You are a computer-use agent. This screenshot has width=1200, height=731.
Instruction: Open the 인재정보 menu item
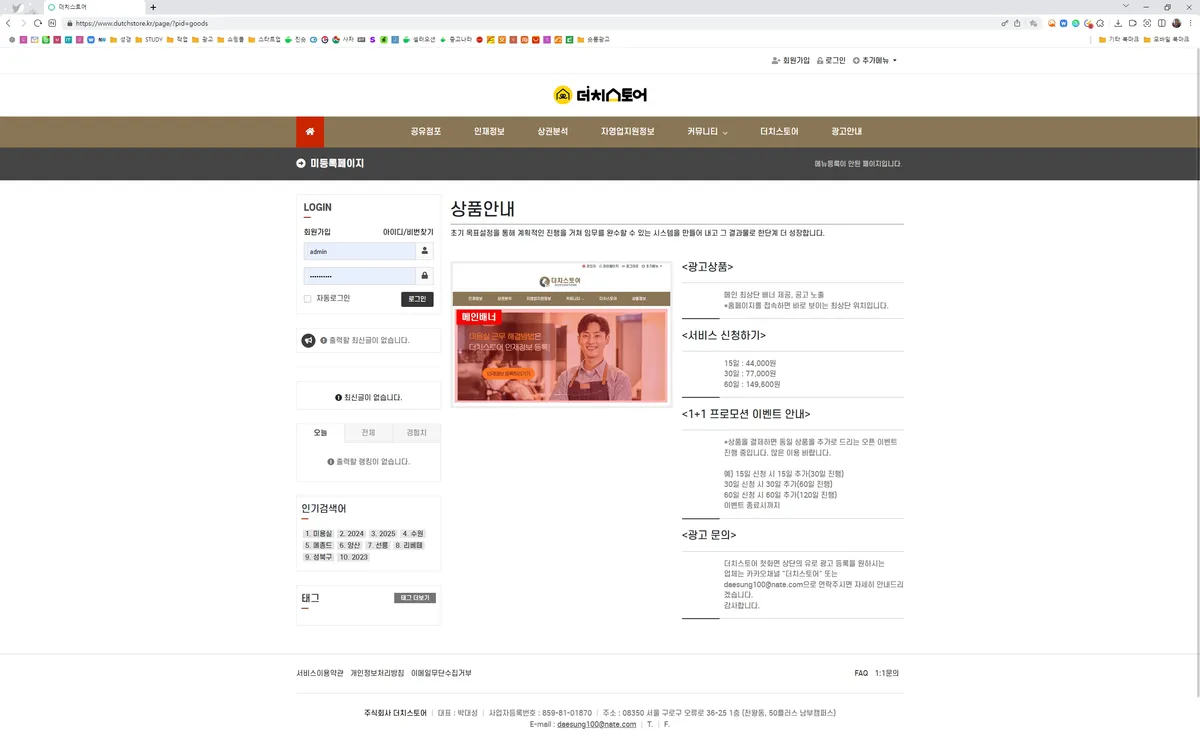(x=489, y=132)
